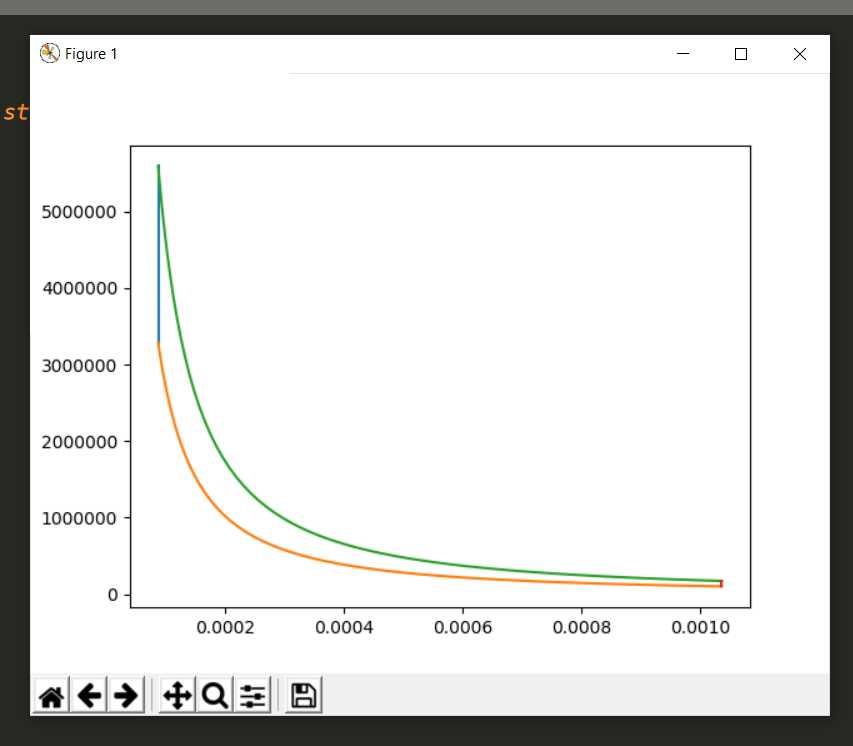Click the matplotlib logo in the title bar
The image size is (853, 746).
click(49, 54)
